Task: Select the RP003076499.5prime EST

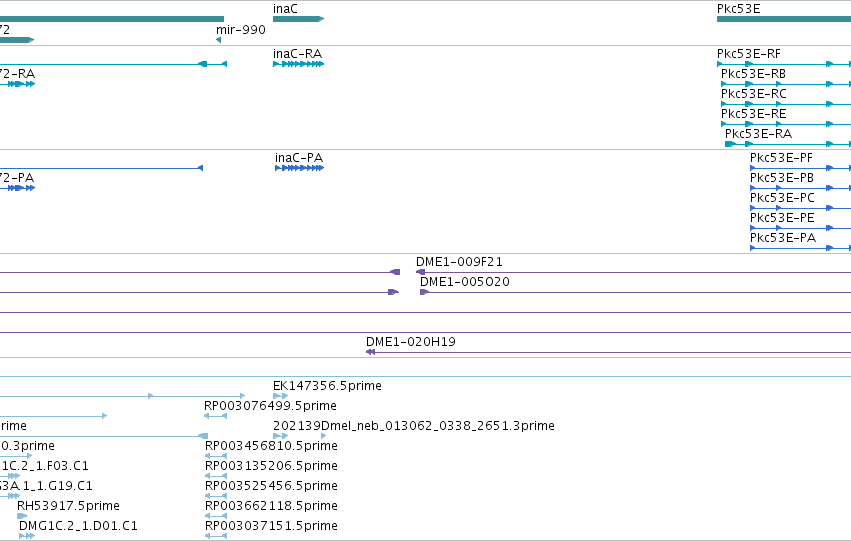Action: point(215,416)
